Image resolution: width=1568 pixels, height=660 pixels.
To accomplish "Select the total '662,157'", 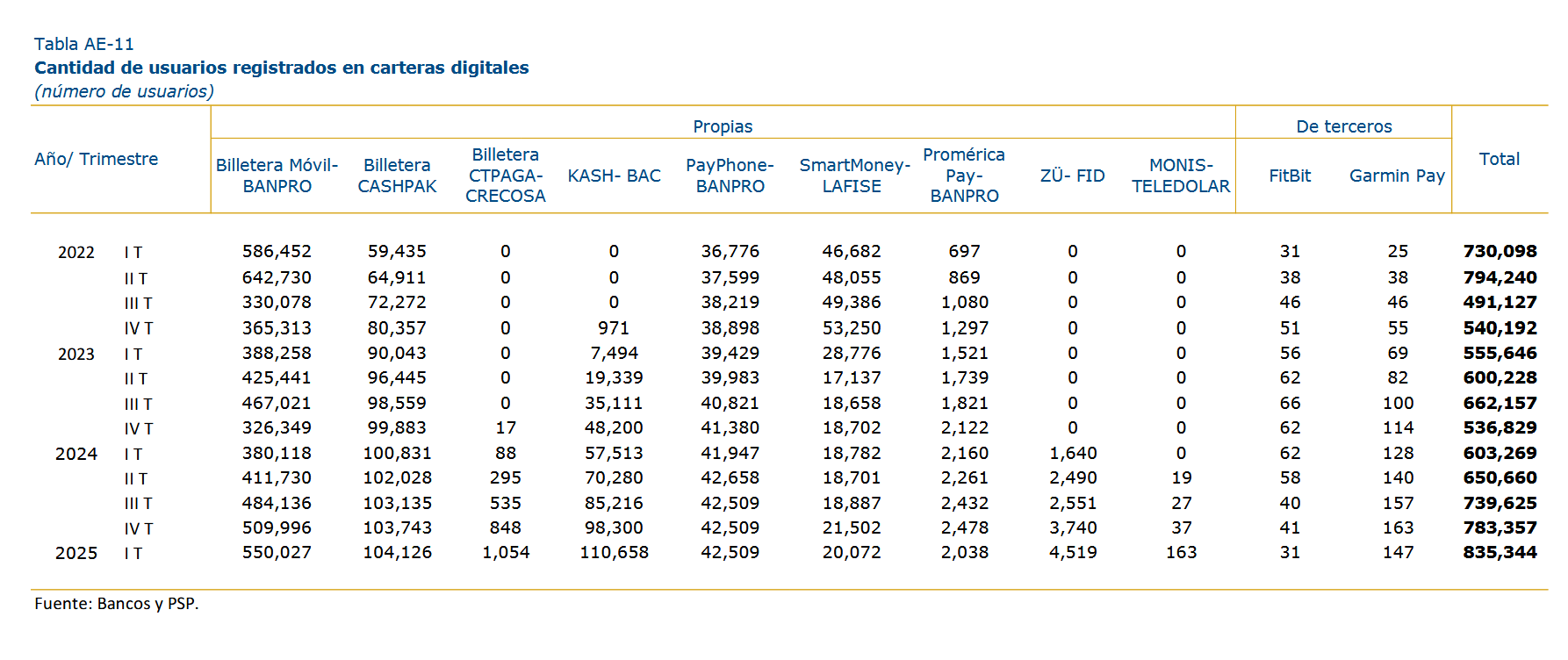I will [1500, 404].
